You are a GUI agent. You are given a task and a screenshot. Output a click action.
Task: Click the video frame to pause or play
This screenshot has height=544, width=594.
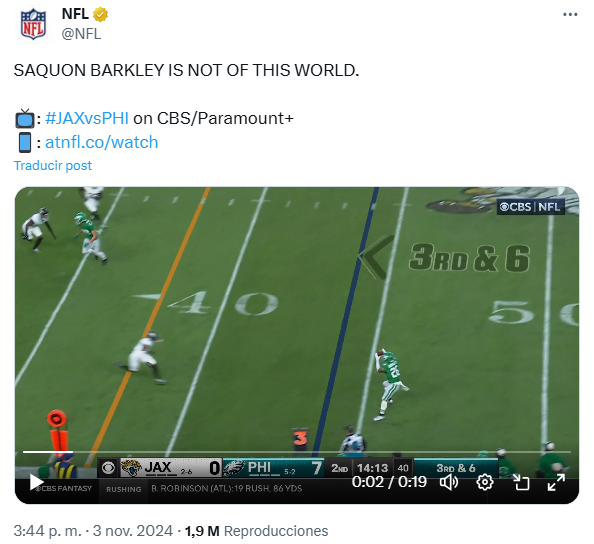tap(297, 322)
